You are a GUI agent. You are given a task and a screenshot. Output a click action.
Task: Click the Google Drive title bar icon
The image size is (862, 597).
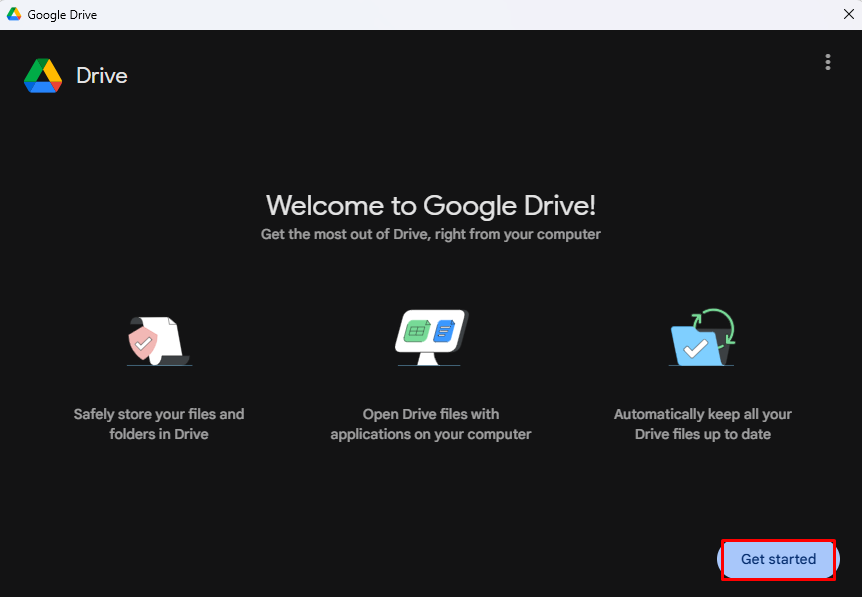click(14, 14)
